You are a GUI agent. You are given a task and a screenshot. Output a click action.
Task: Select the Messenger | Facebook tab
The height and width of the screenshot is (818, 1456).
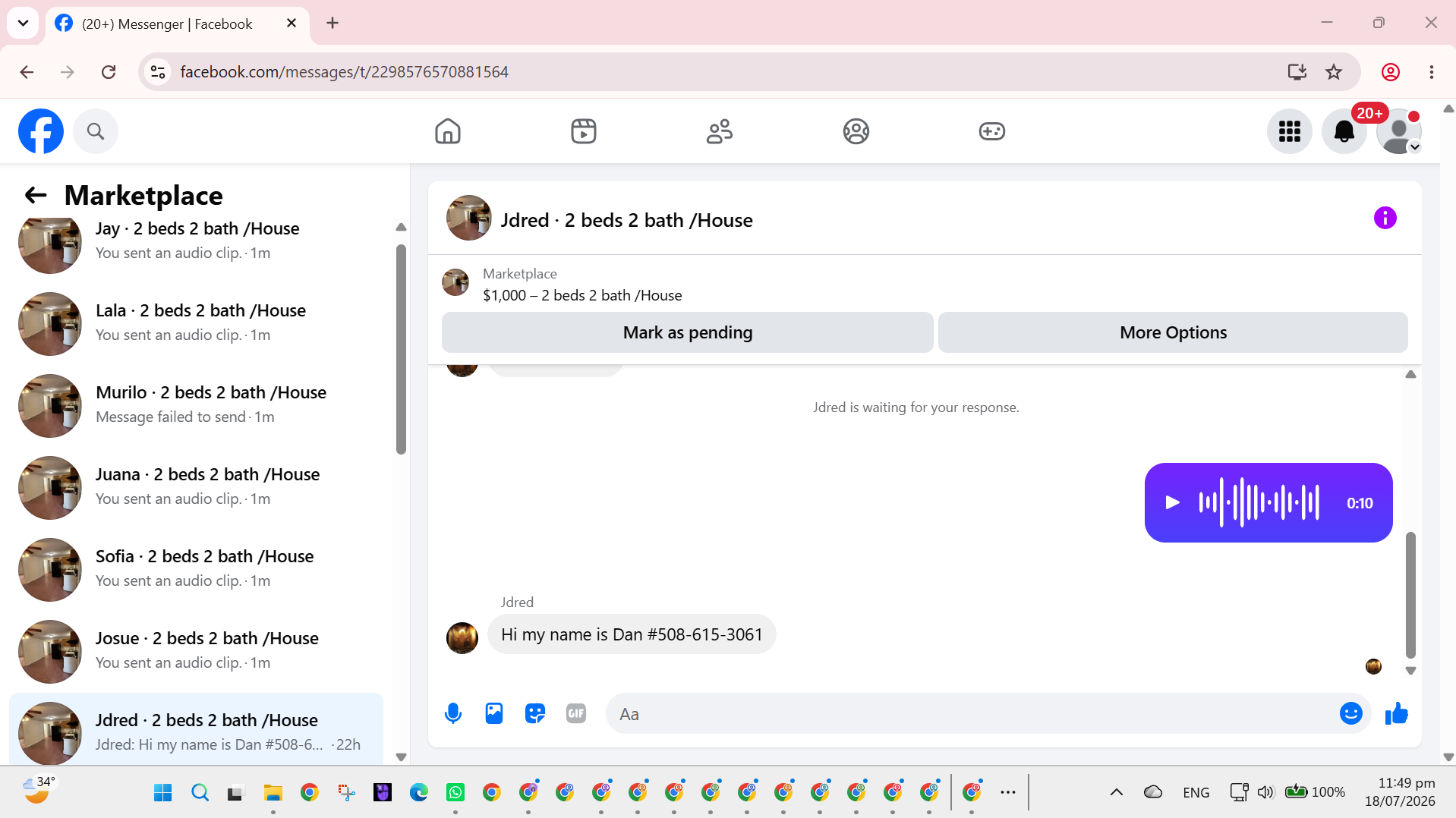click(x=166, y=24)
